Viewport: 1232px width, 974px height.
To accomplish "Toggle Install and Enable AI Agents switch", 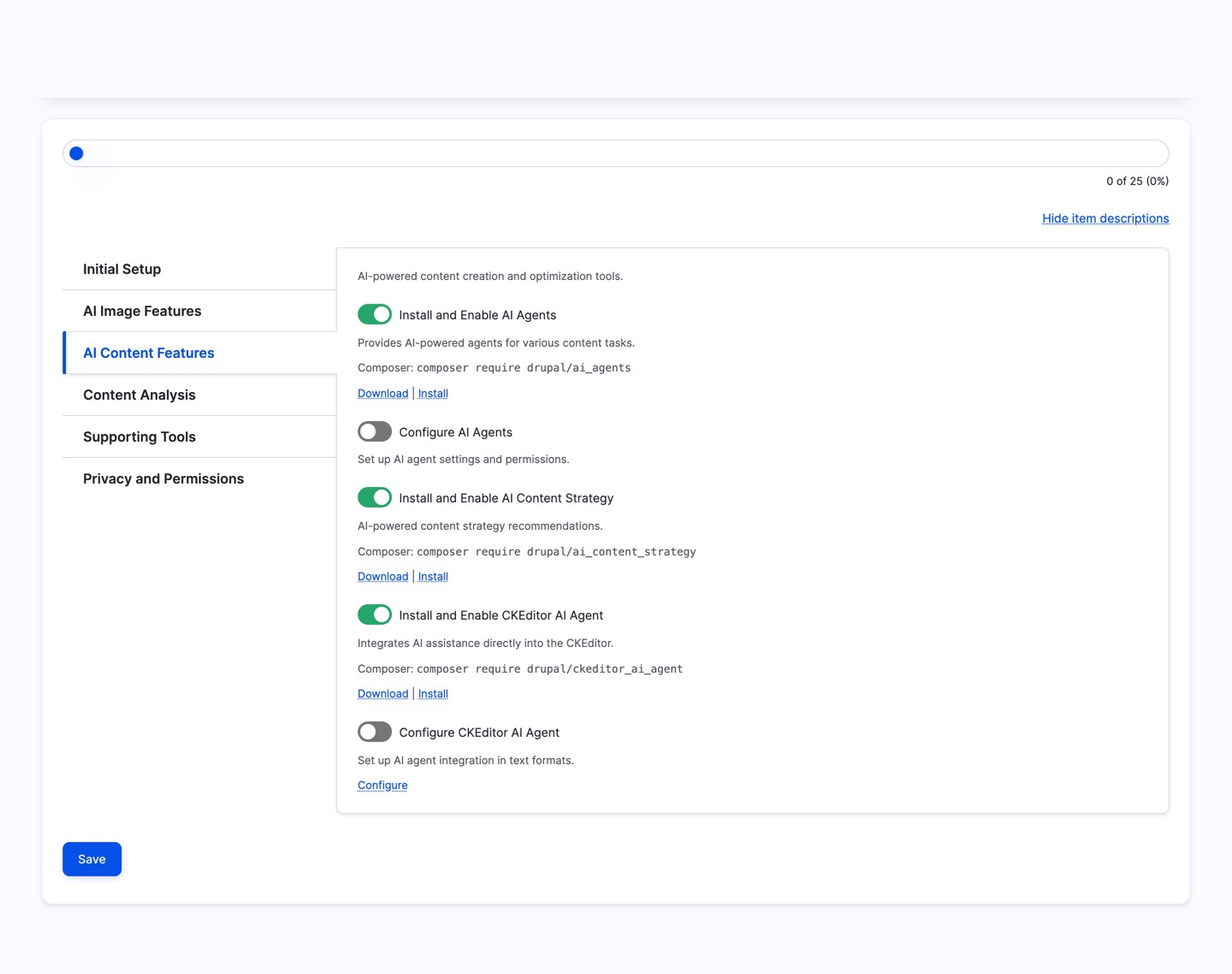I will [x=375, y=315].
